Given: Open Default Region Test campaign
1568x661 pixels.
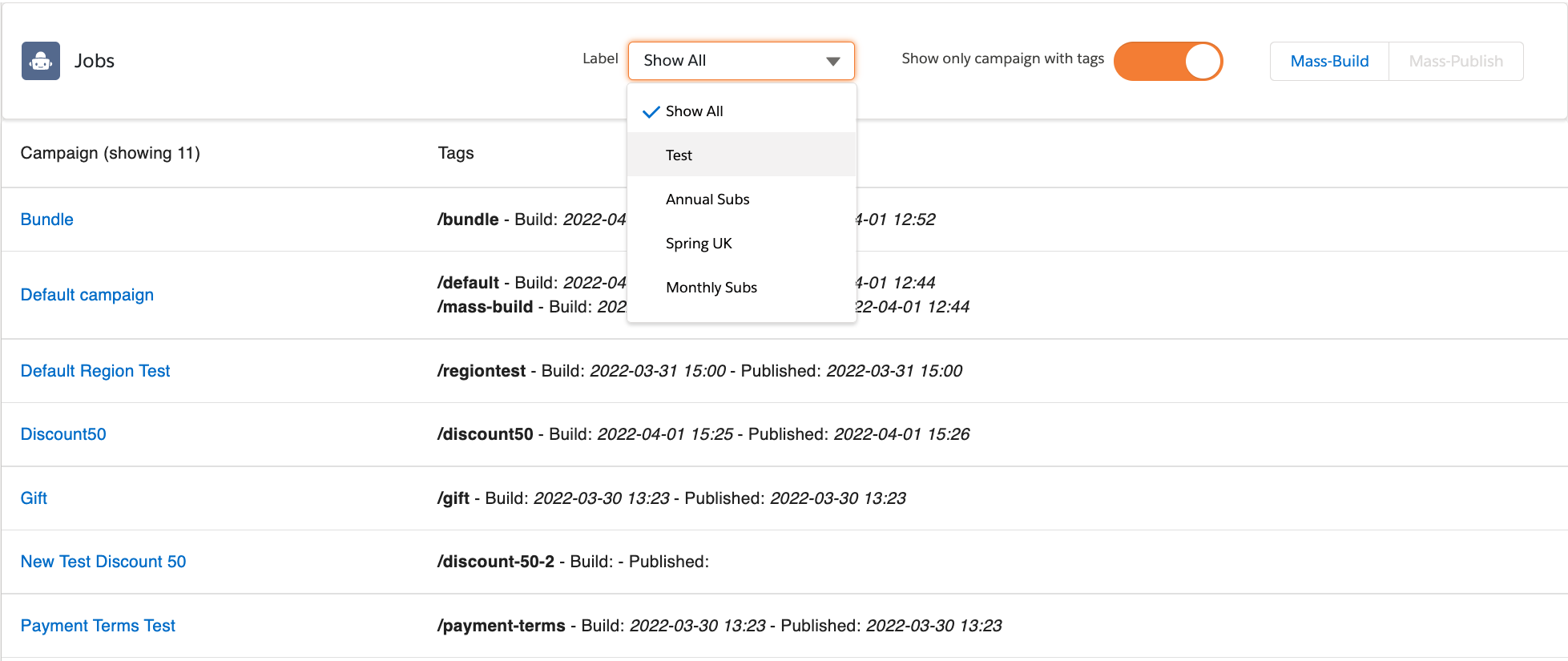Looking at the screenshot, I should point(95,371).
